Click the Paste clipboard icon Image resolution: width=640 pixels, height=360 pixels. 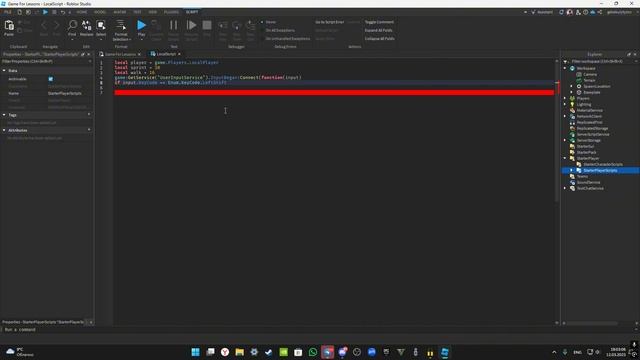tap(9, 25)
